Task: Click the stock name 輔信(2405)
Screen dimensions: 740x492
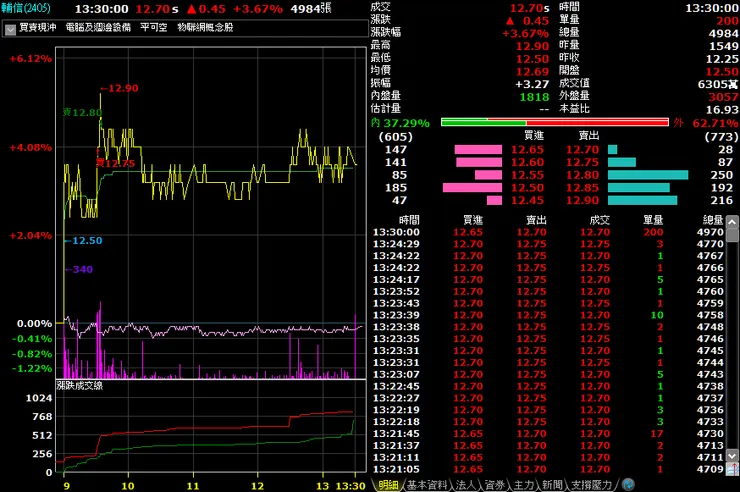Action: pos(25,8)
